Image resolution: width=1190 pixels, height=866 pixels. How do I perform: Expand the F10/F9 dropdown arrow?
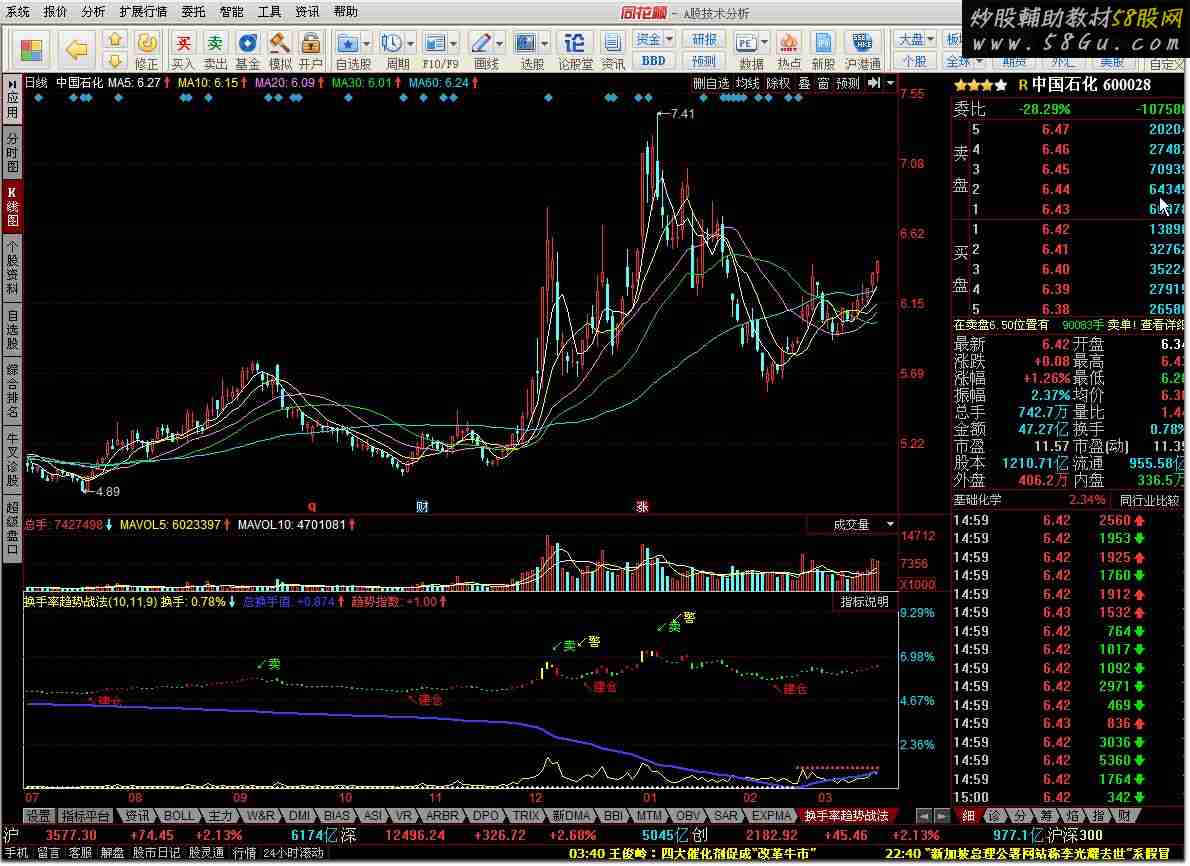[x=454, y=43]
